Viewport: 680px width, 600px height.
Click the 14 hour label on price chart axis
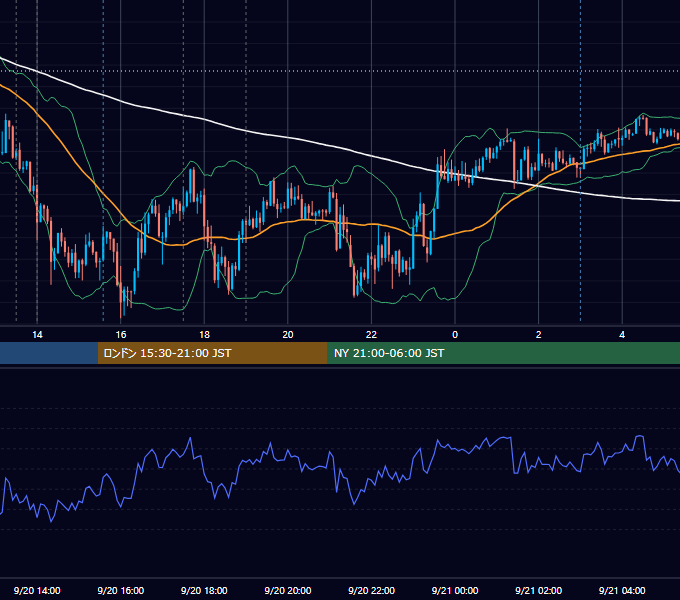(x=37, y=335)
